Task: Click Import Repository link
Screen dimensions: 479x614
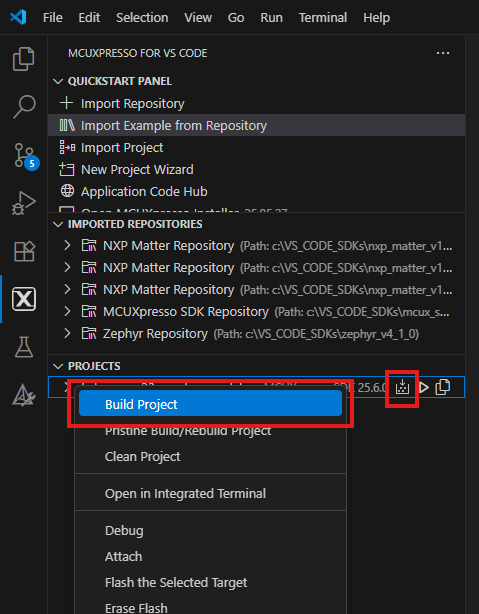Action: pyautogui.click(x=132, y=104)
